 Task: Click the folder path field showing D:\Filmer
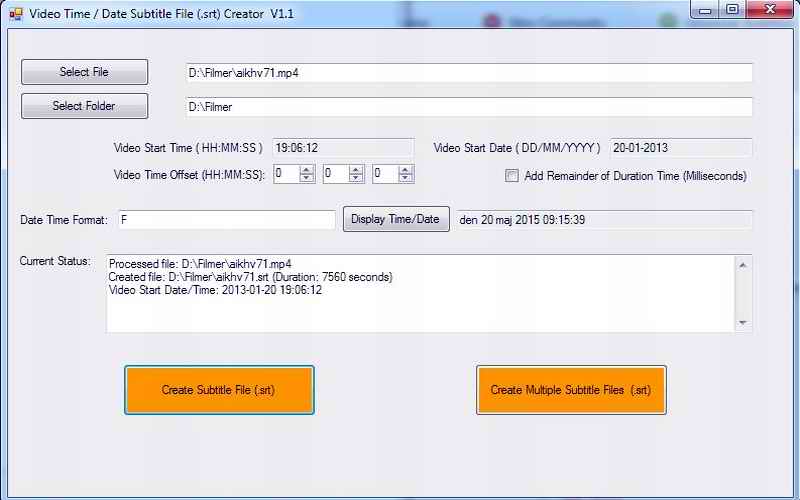click(468, 106)
